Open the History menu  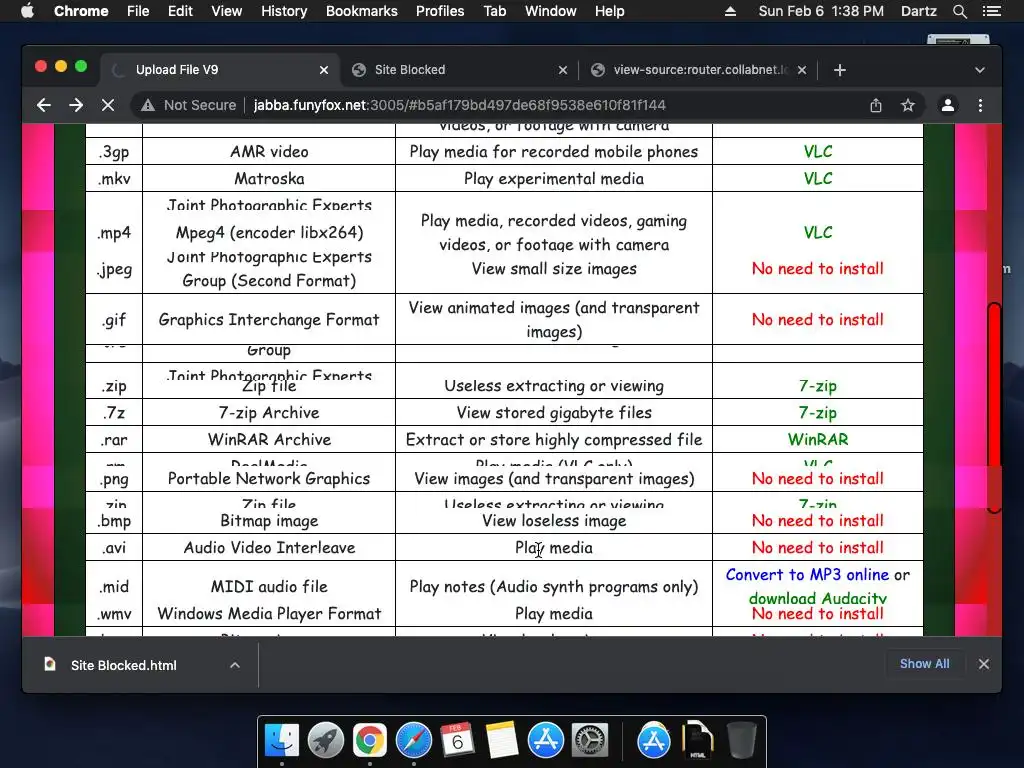point(284,11)
